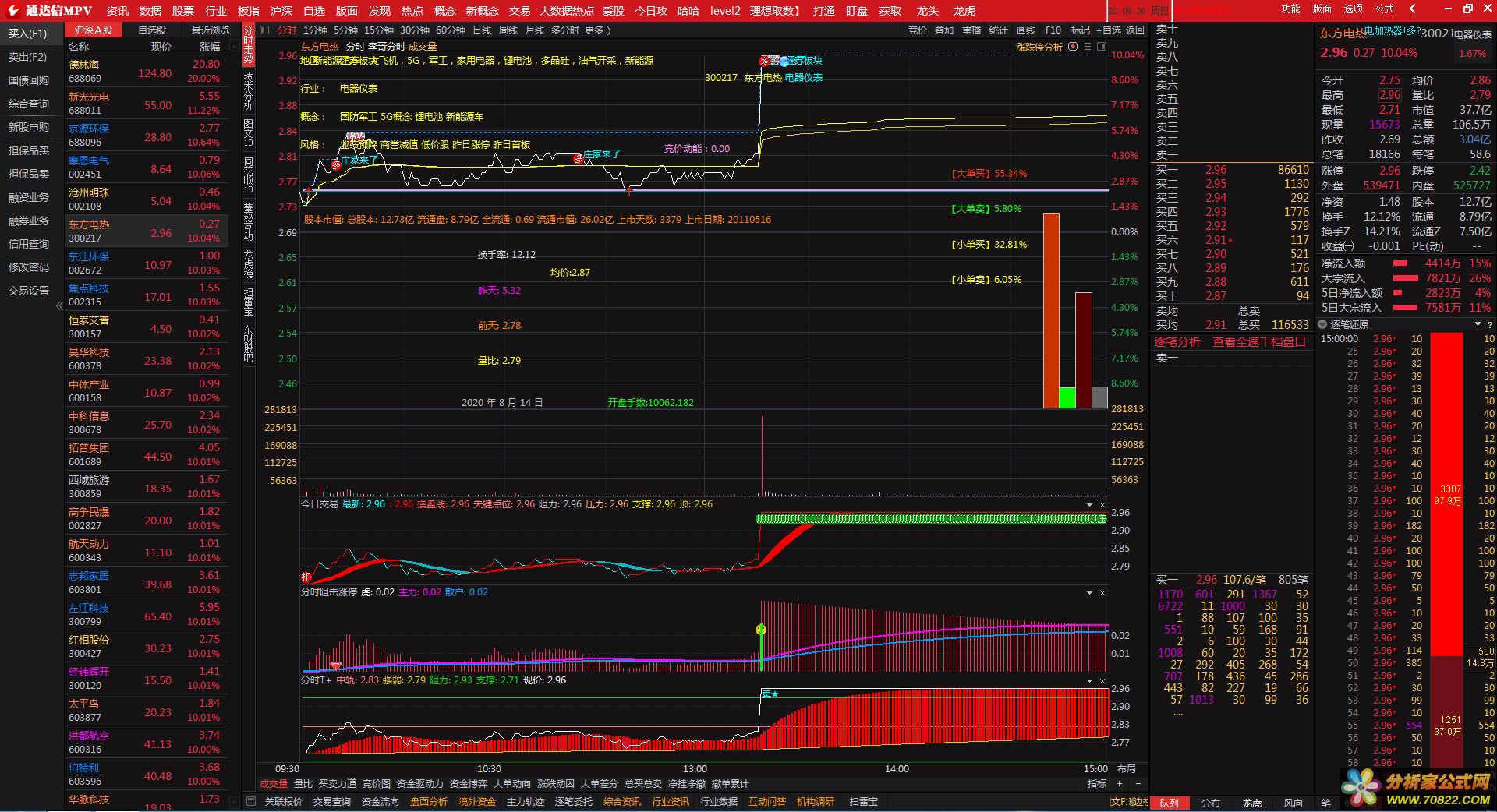1497x812 pixels.
Task: Click +自选 to add to watchlist
Action: [1108, 30]
